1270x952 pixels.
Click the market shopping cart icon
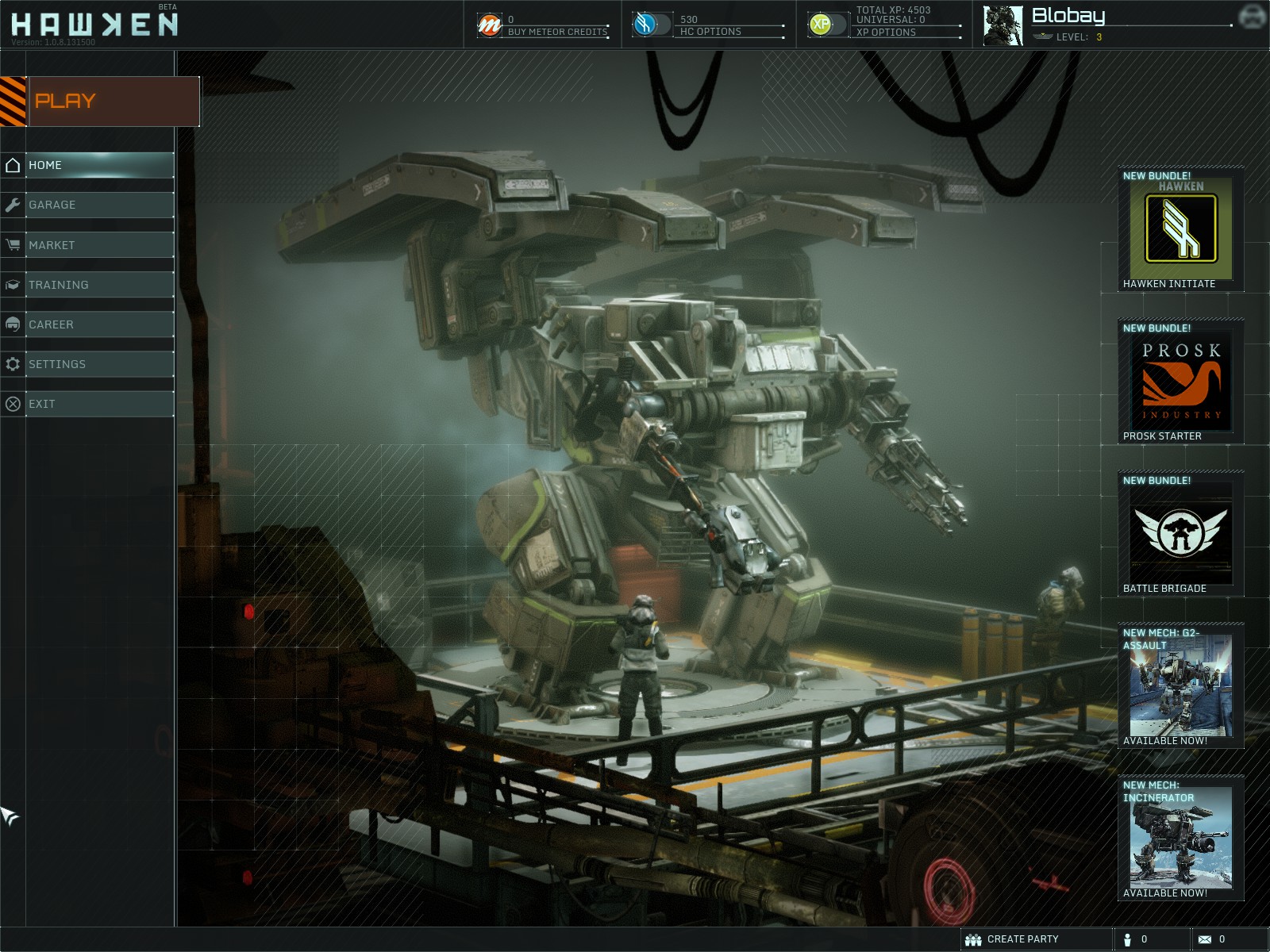pyautogui.click(x=13, y=245)
